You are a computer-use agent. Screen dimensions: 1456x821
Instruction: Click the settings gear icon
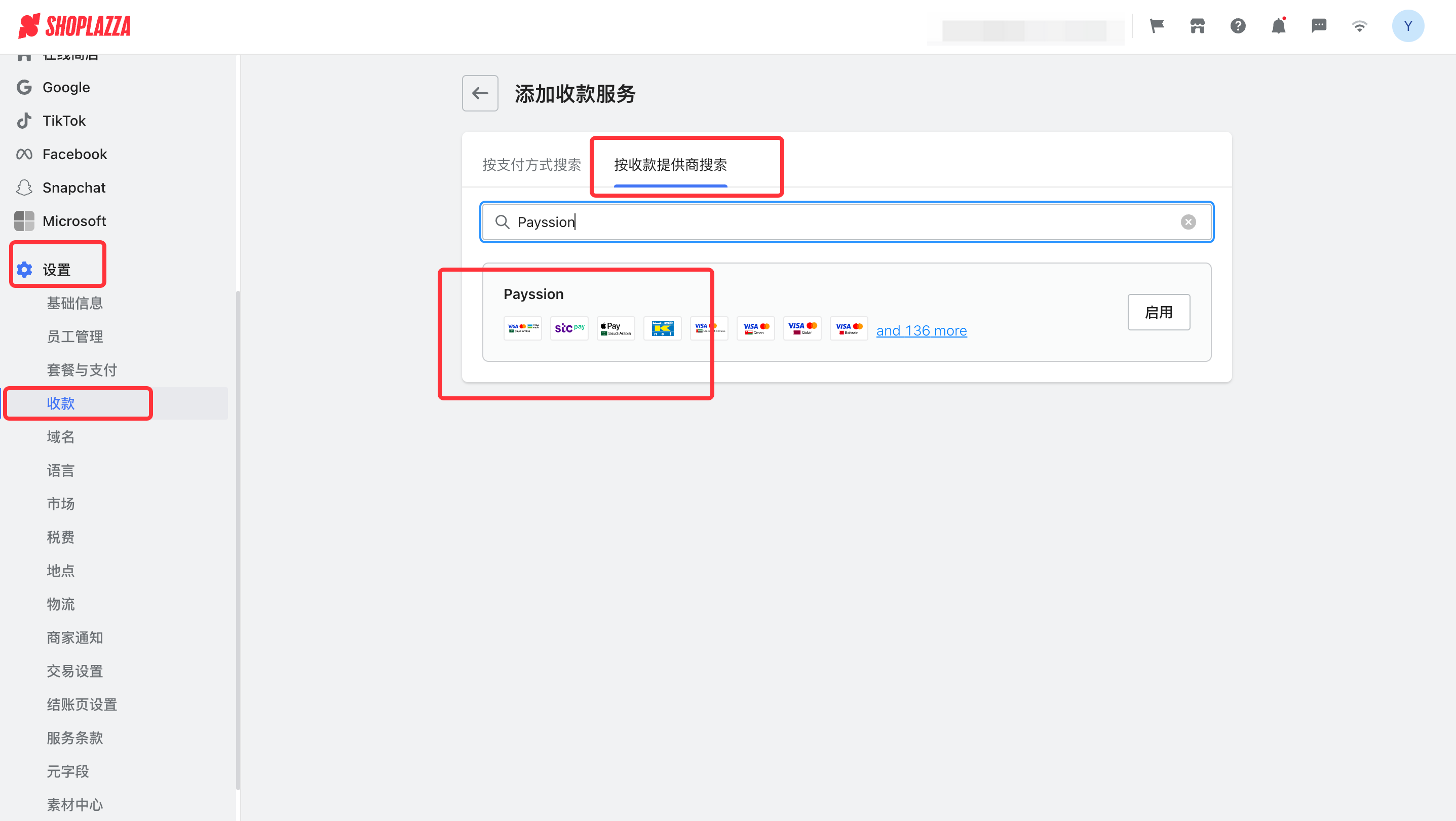click(x=24, y=270)
